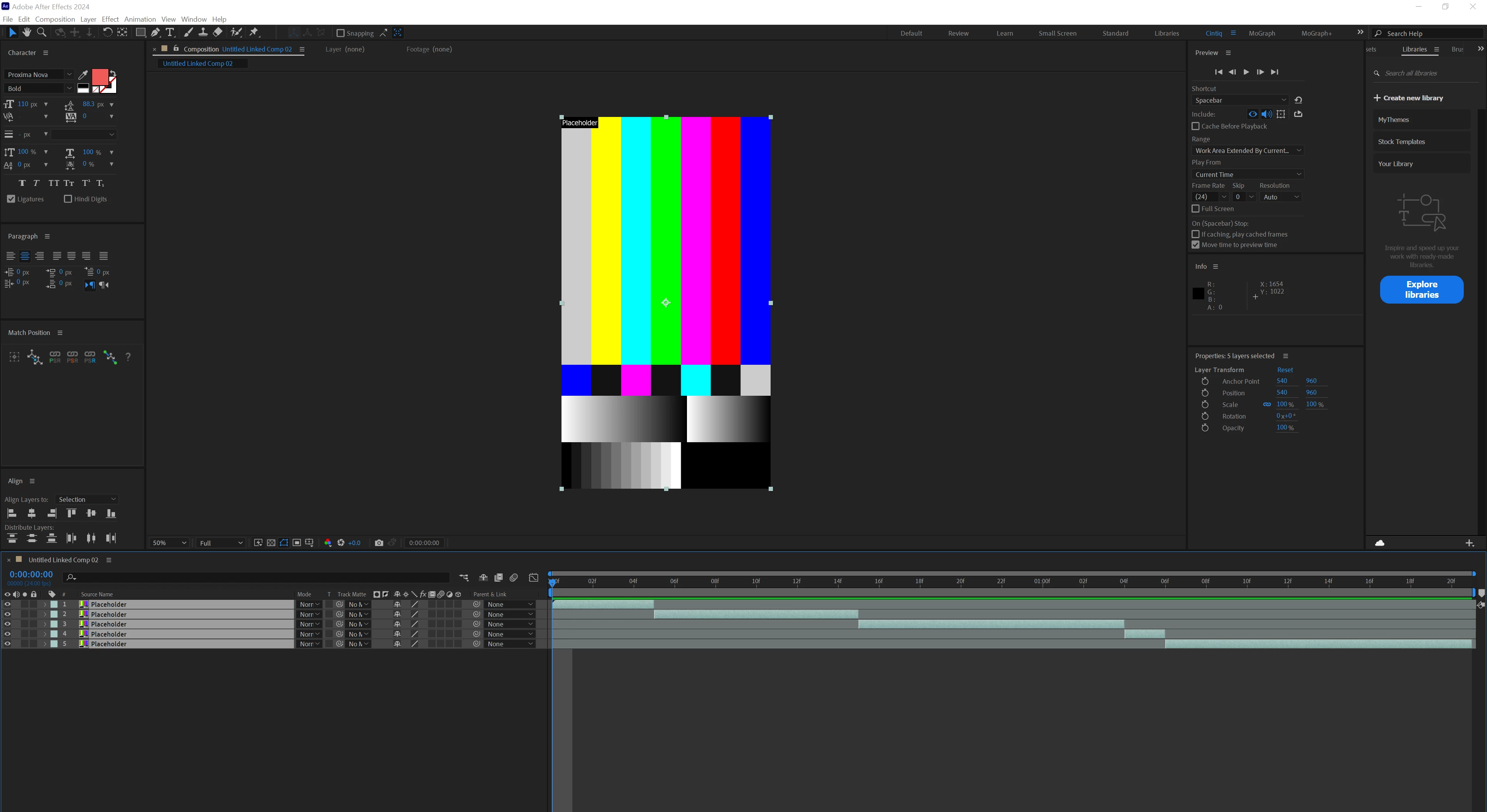Image resolution: width=1487 pixels, height=812 pixels.
Task: Enable the Full Screen checkbox
Action: (x=1195, y=209)
